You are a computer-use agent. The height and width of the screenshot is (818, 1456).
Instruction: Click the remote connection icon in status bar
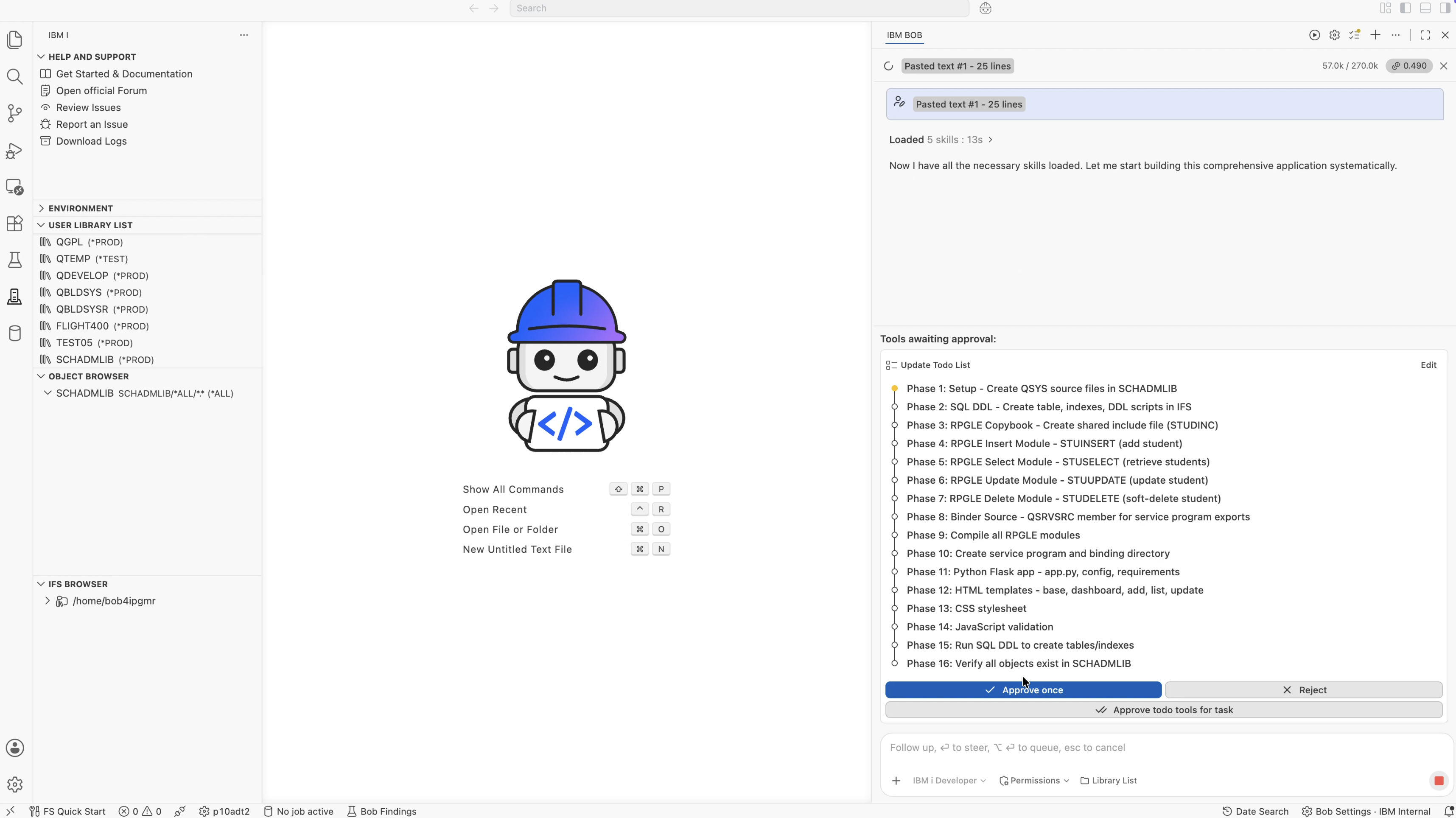(x=10, y=811)
